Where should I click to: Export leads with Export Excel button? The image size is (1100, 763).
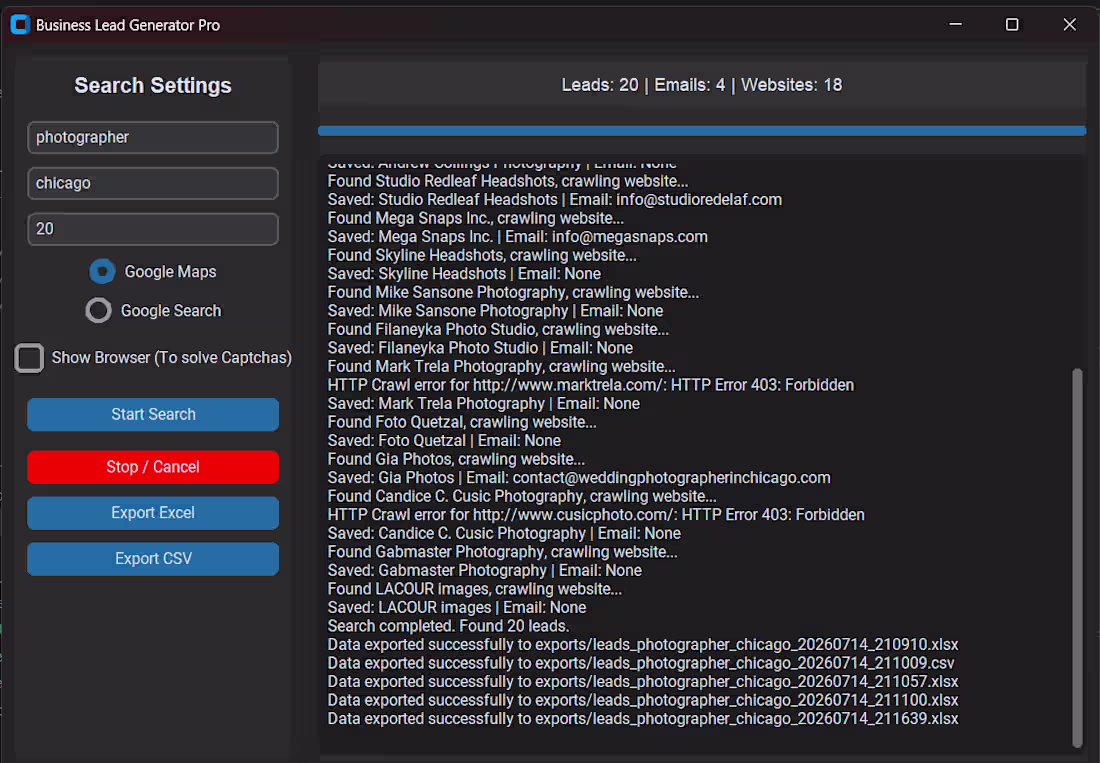coord(153,513)
